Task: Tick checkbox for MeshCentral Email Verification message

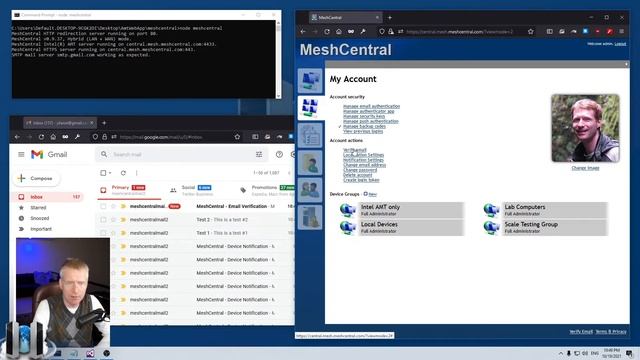Action: coord(103,207)
